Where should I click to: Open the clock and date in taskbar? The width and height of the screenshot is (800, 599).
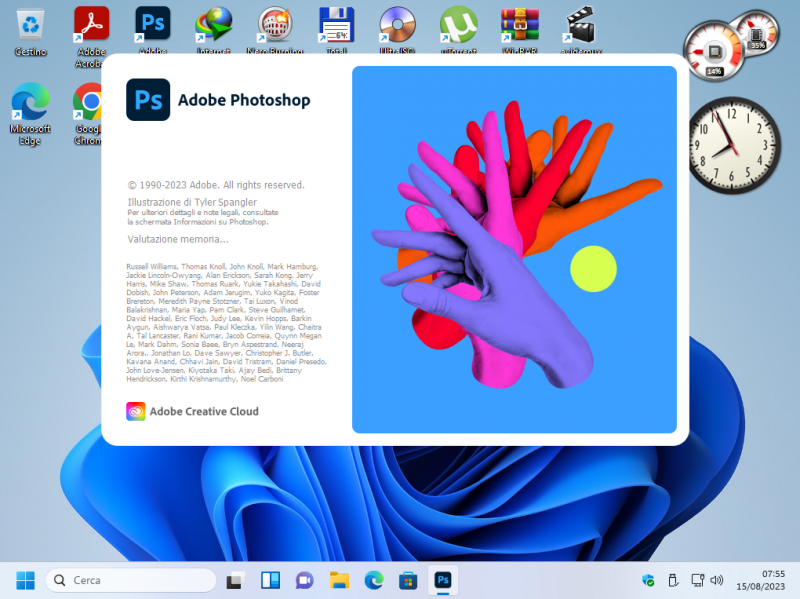[x=763, y=580]
